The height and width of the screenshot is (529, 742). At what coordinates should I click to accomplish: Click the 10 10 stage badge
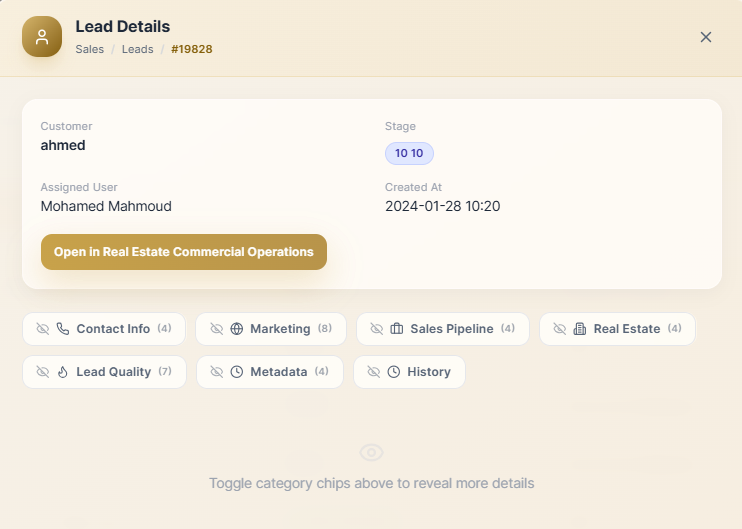[409, 153]
